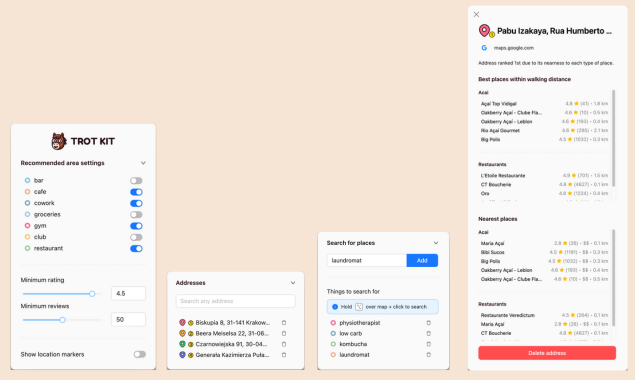Image resolution: width=635 pixels, height=380 pixels.
Task: Click the red location pin beside Pabu Izakaya
Action: pyautogui.click(x=484, y=30)
